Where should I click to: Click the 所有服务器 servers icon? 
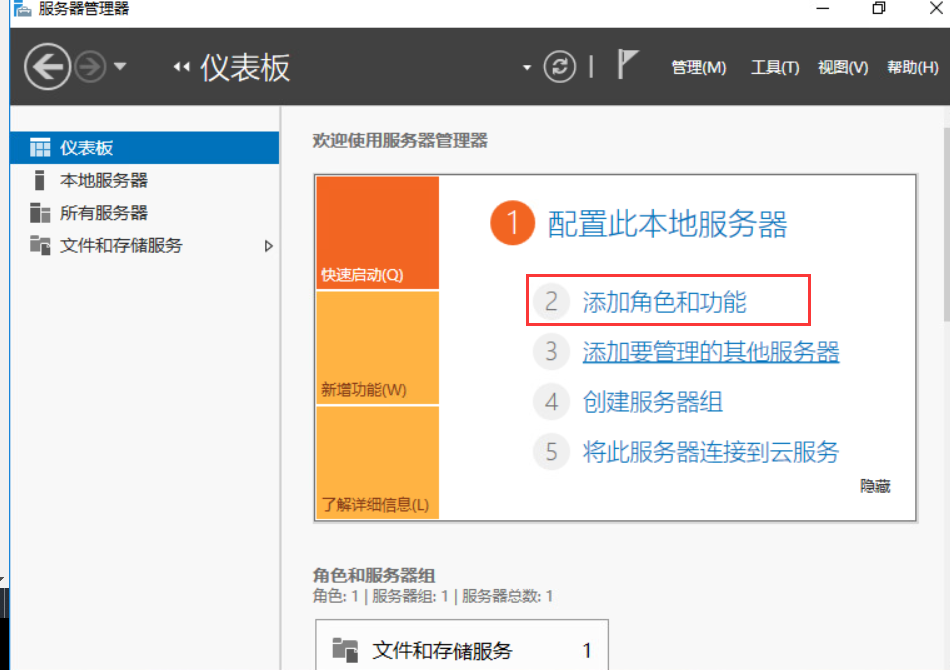click(x=40, y=213)
